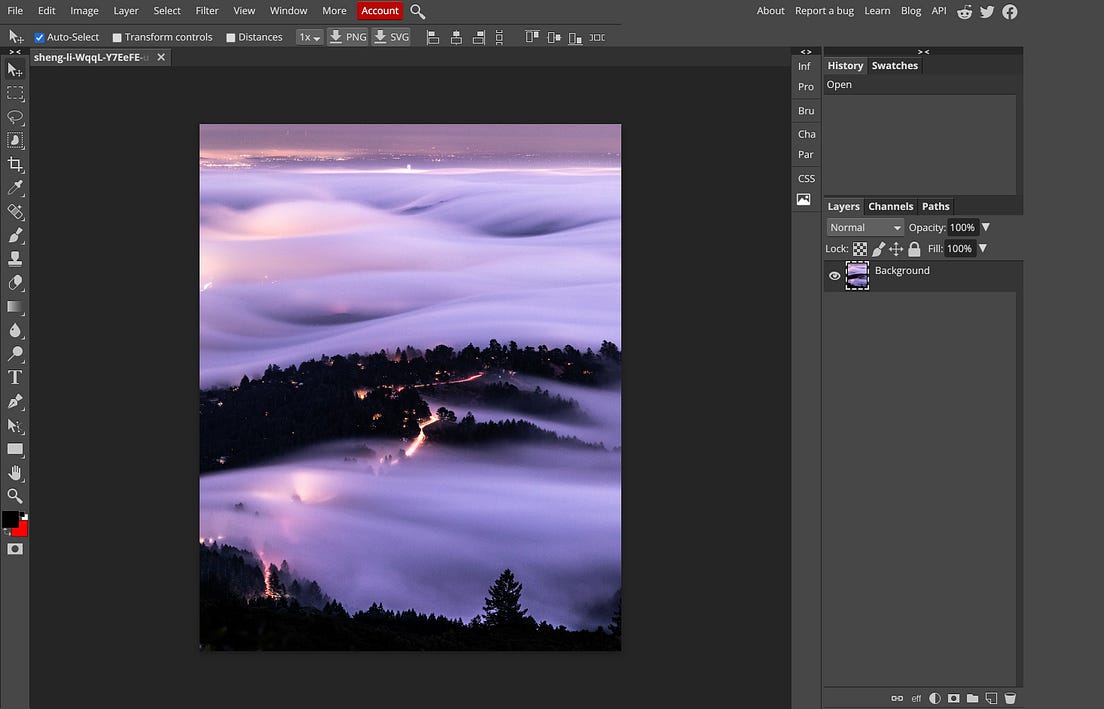Select the Lasso tool
The width and height of the screenshot is (1104, 709).
15,117
